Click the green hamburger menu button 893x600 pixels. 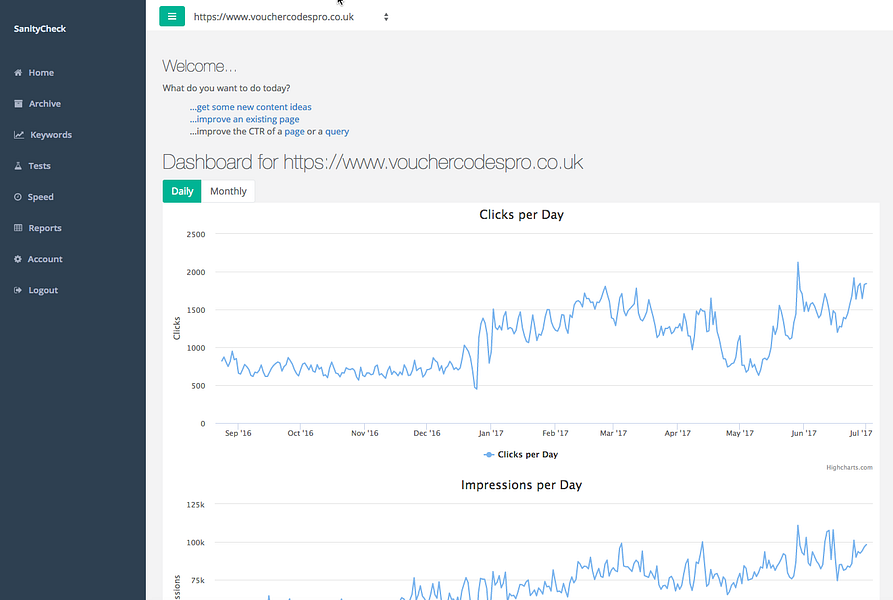tap(172, 16)
